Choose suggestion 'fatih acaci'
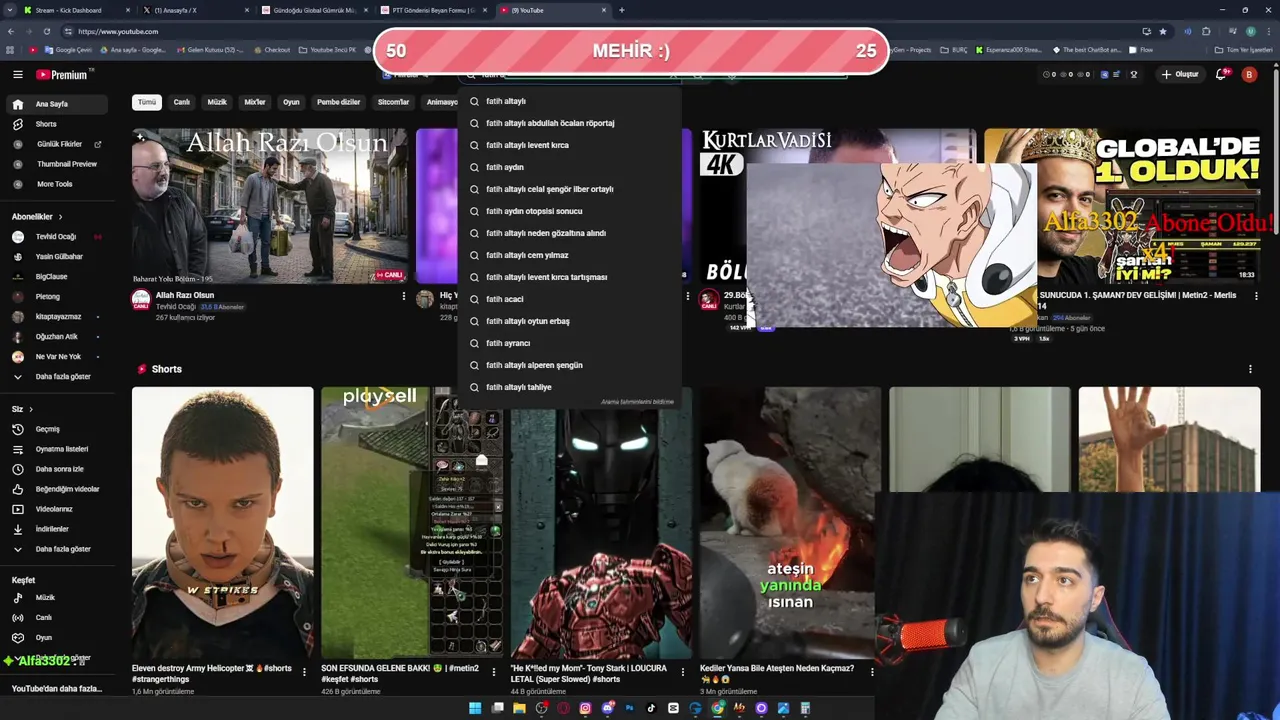This screenshot has height=720, width=1280. (x=569, y=299)
